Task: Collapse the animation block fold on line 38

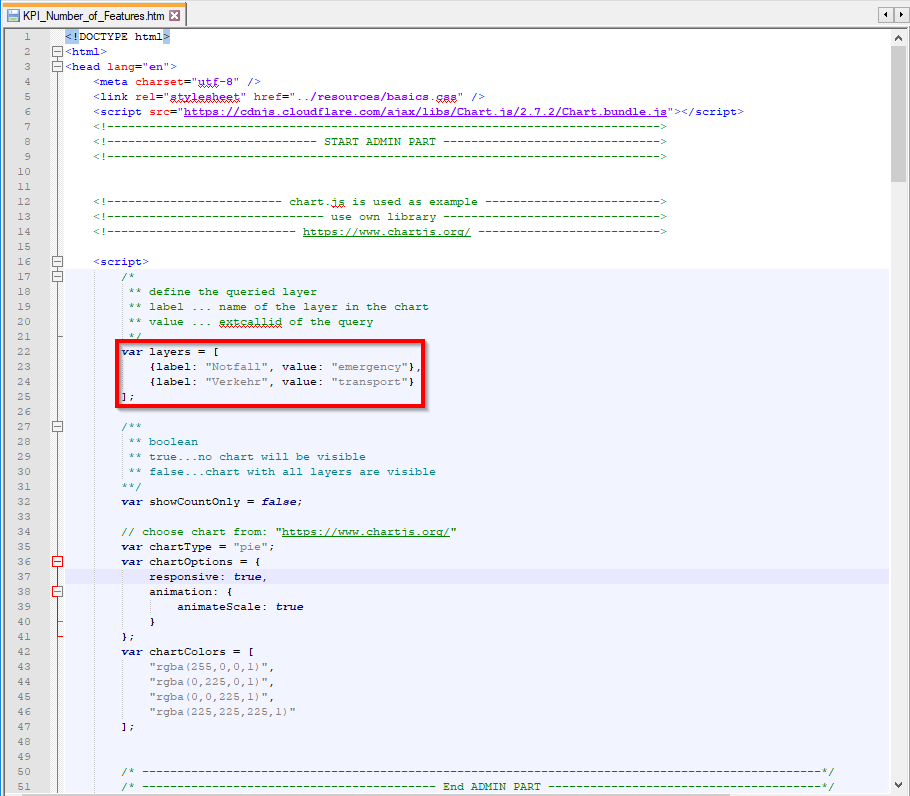Action: (57, 591)
